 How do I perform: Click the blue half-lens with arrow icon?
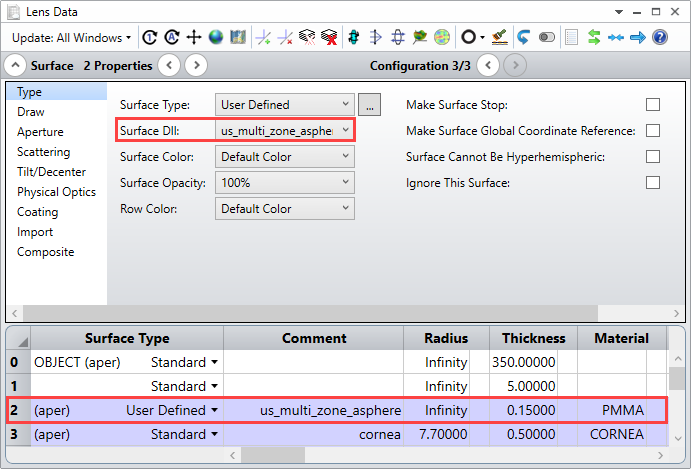click(x=375, y=37)
